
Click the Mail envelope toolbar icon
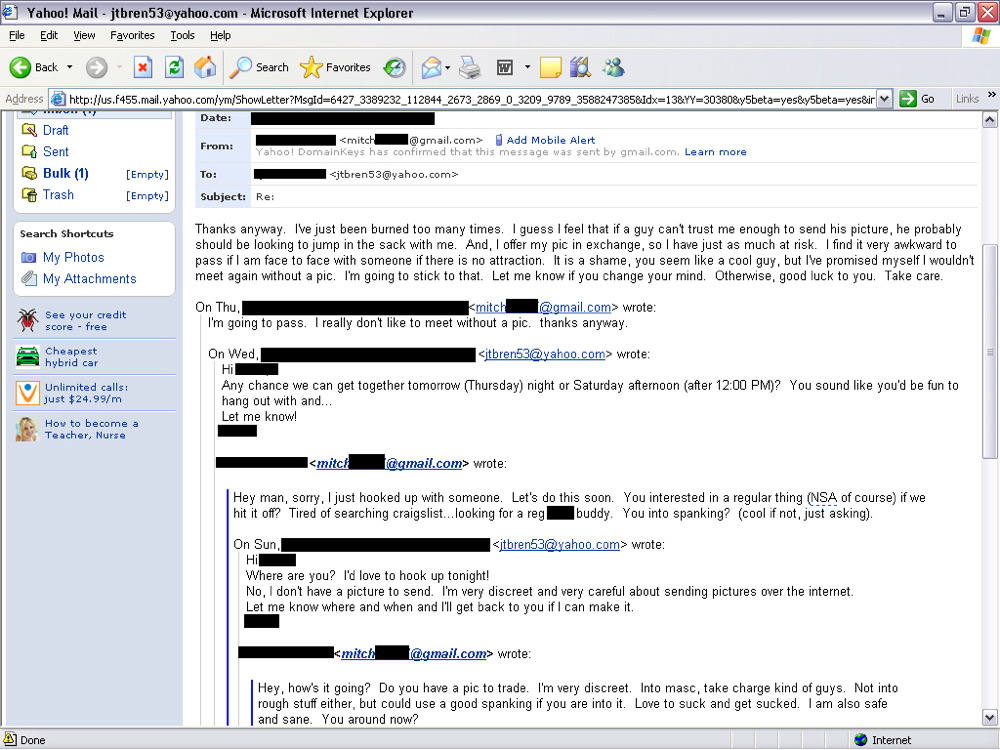[x=432, y=67]
